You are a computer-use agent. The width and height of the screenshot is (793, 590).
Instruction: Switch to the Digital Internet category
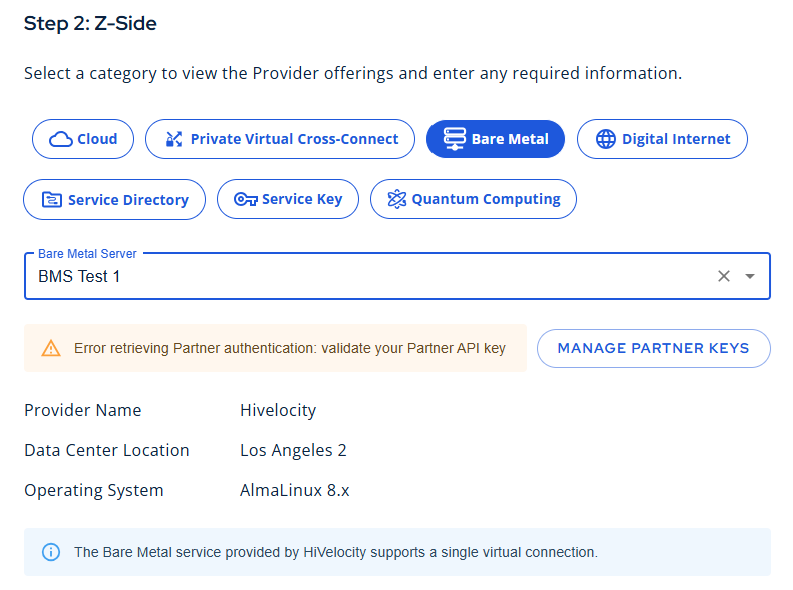[x=662, y=139]
